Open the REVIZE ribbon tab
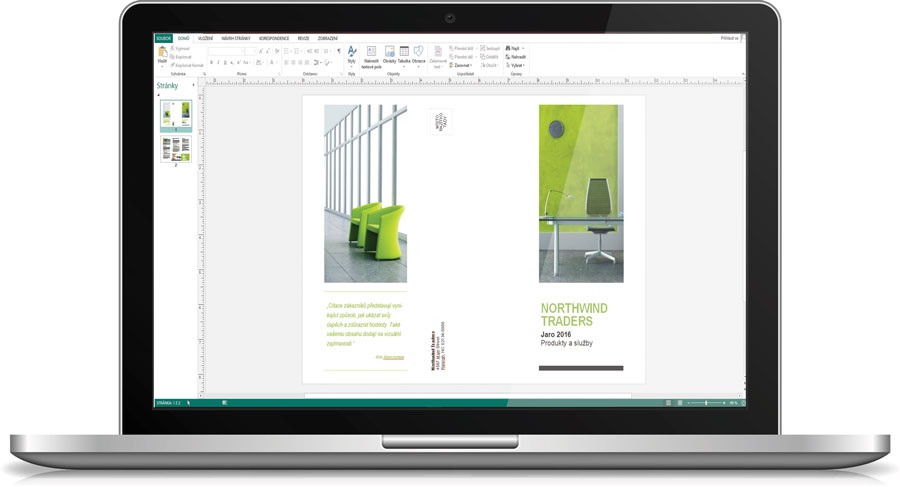This screenshot has width=900, height=487. pos(304,38)
